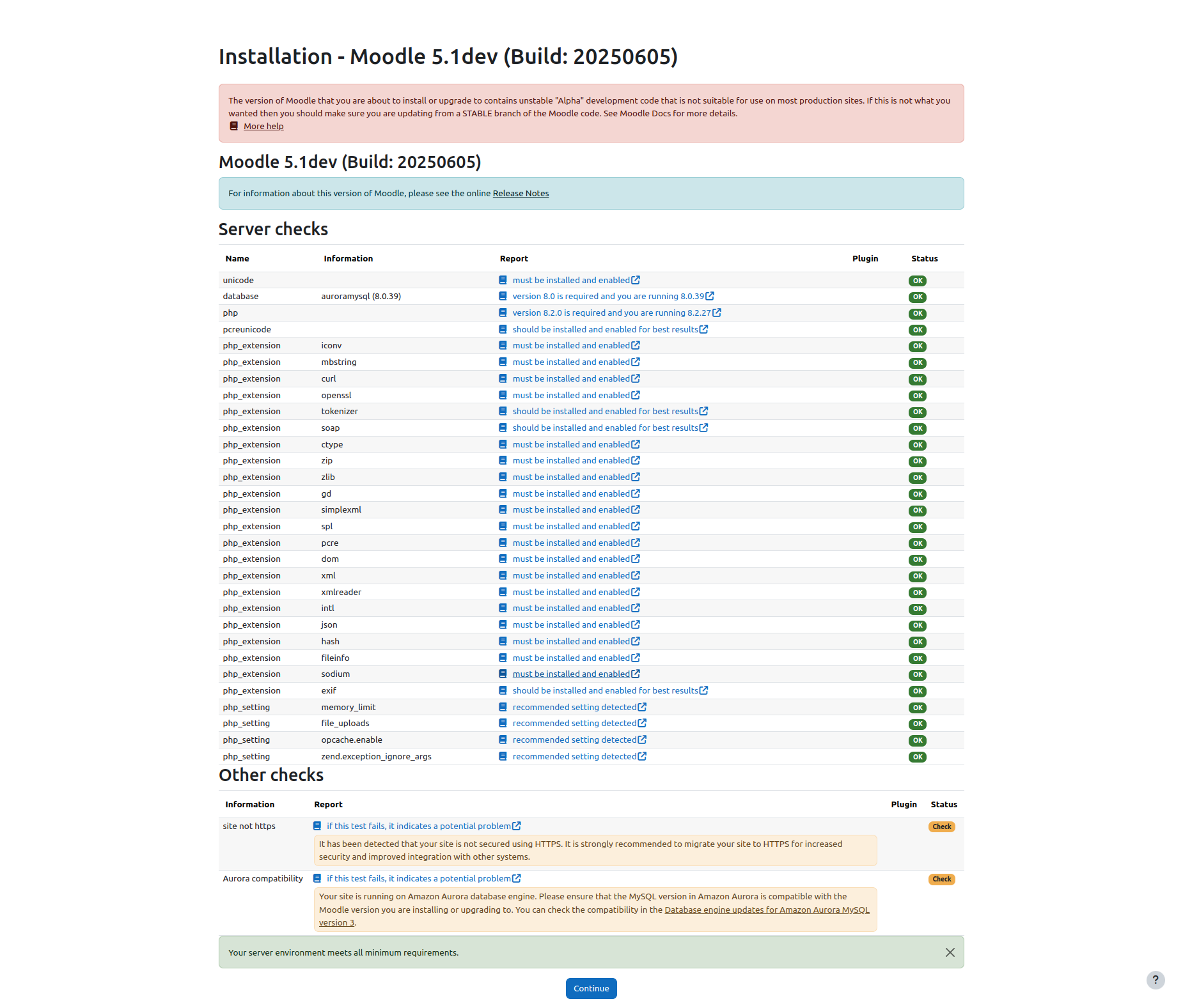Open pcreunicode 'should be installed' link
This screenshot has width=1183, height=1008.
pyautogui.click(x=606, y=329)
